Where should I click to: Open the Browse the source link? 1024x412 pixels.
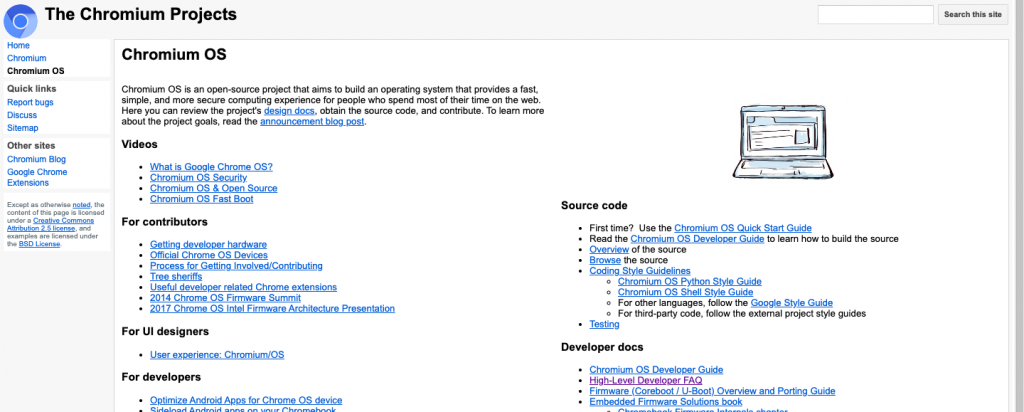605,260
